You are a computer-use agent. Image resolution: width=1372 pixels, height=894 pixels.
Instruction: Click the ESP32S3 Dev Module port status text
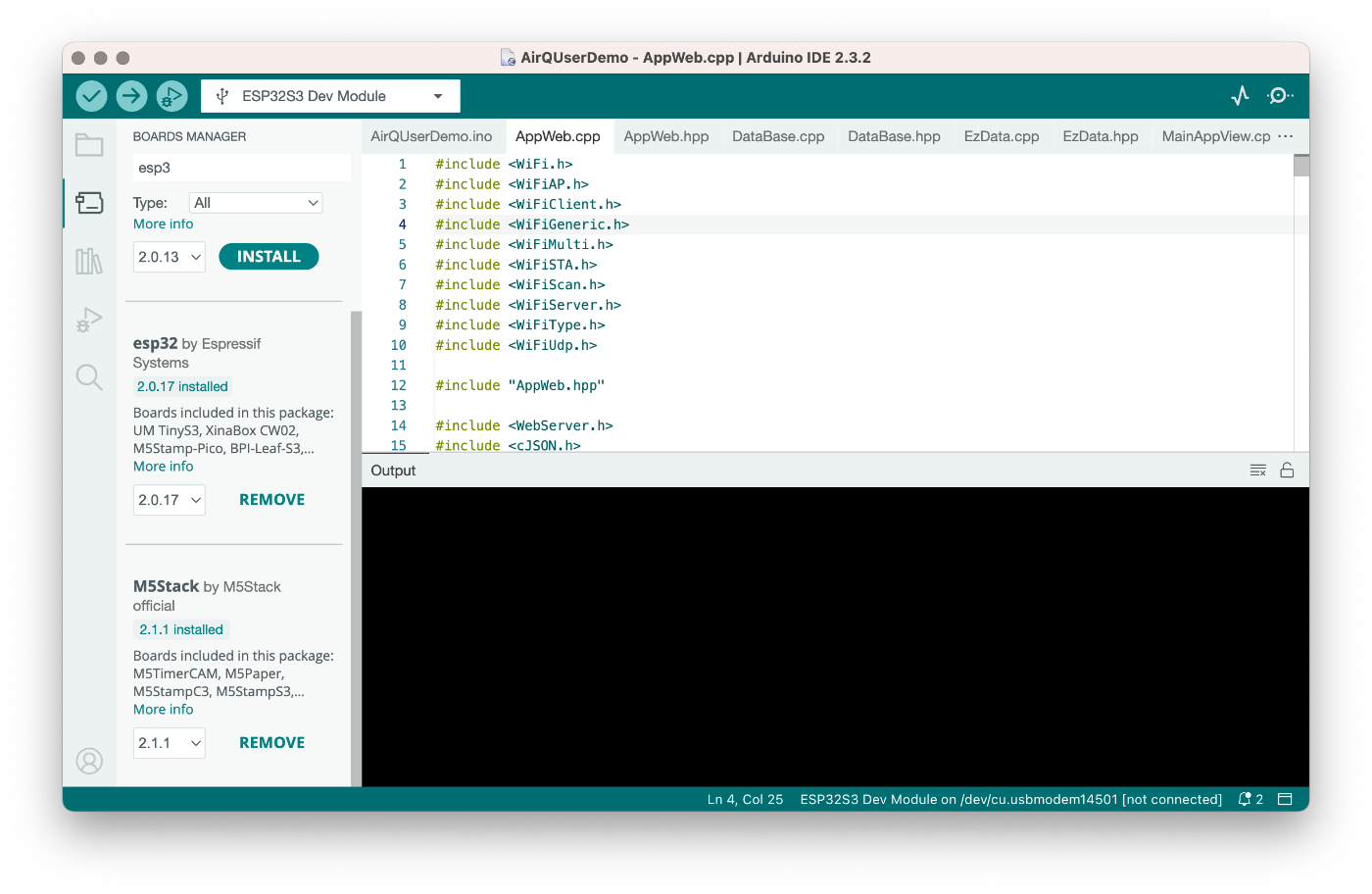pos(1010,799)
